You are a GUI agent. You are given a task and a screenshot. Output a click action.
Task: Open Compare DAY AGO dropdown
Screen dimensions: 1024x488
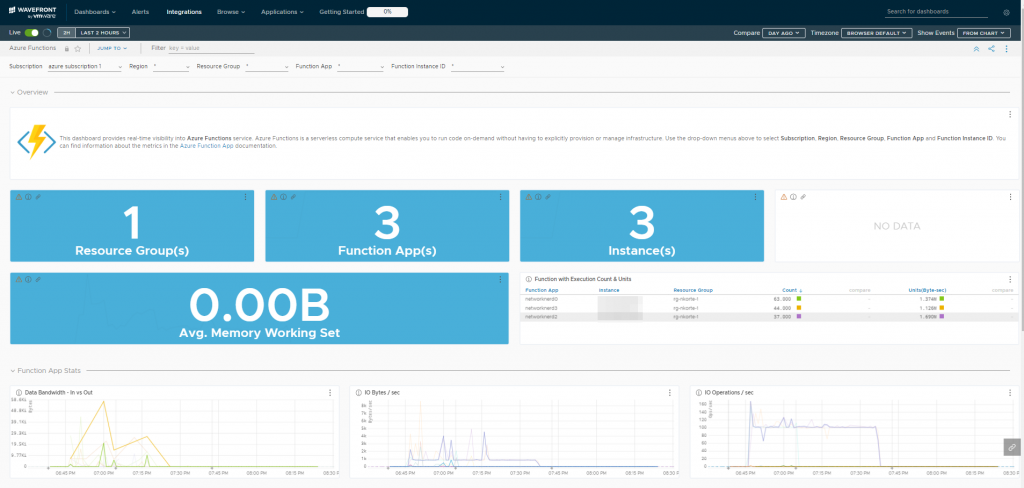[x=784, y=33]
